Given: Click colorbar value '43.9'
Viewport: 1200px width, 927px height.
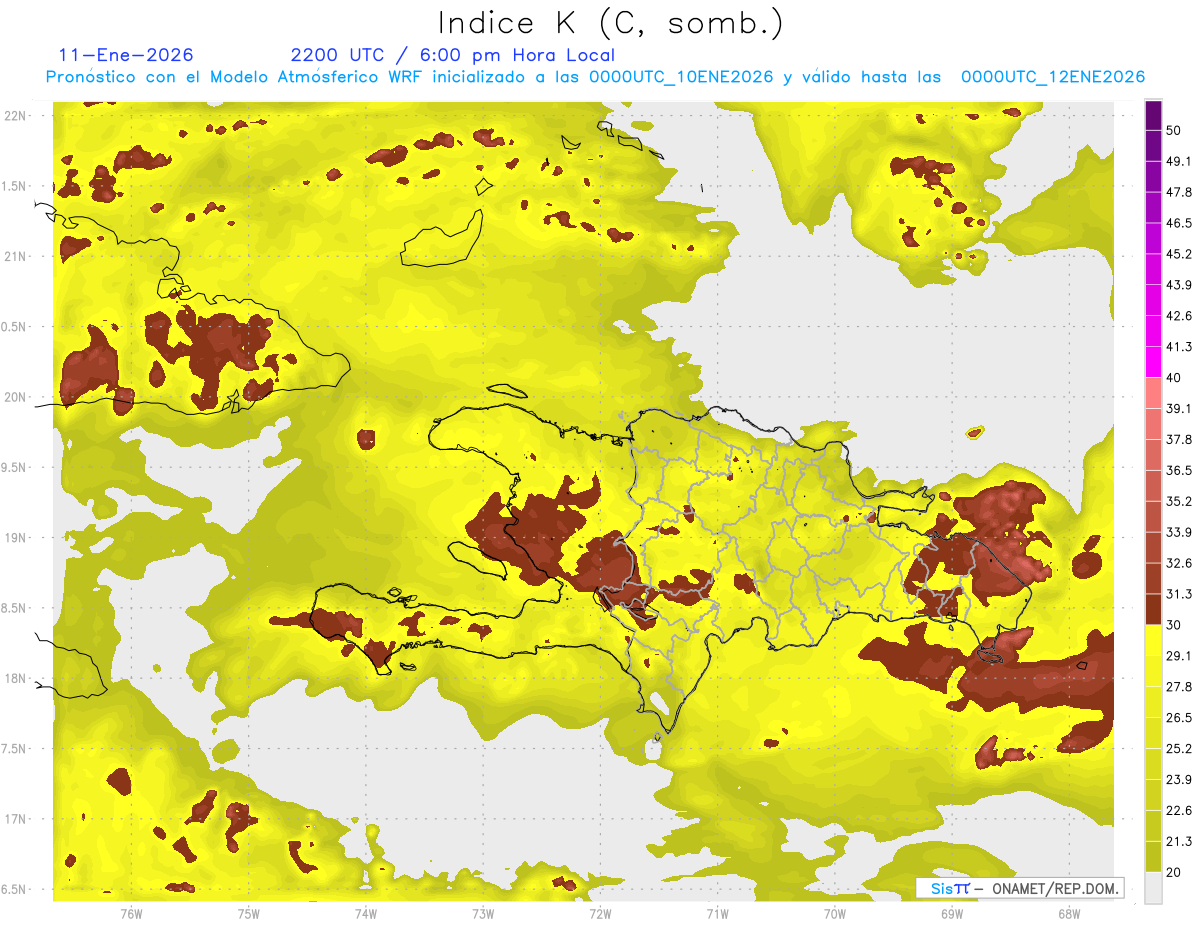Looking at the screenshot, I should coord(1179,284).
